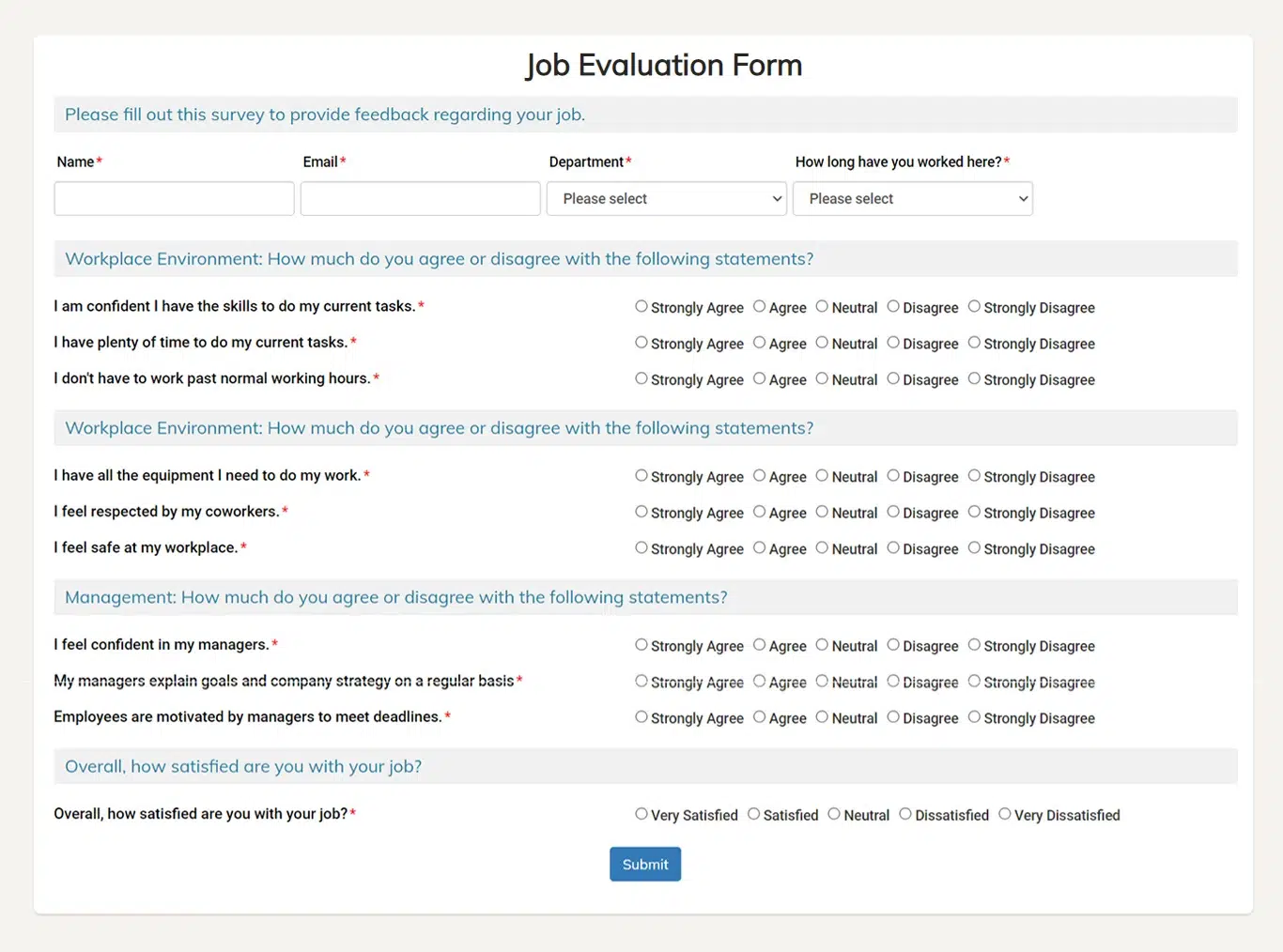The height and width of the screenshot is (952, 1283).
Task: Select Dissatisfied for overall job satisfaction
Action: pos(905,814)
